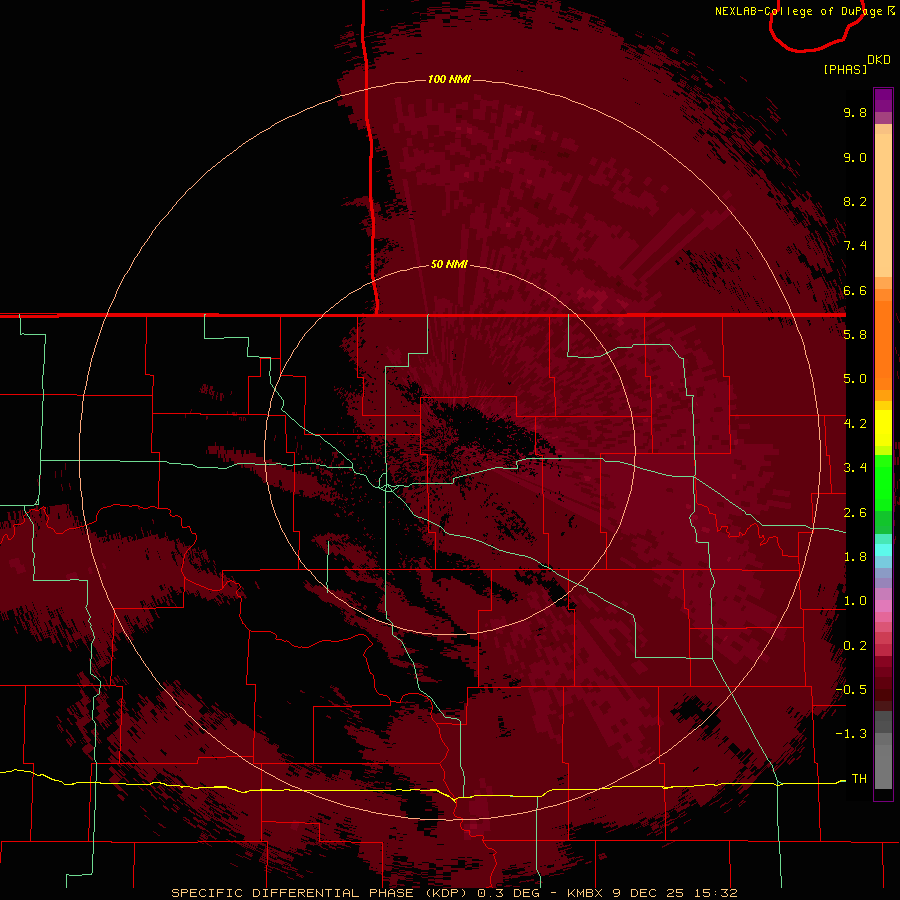The width and height of the screenshot is (900, 900).
Task: Click the 1.8 scale label
Action: pos(855,557)
